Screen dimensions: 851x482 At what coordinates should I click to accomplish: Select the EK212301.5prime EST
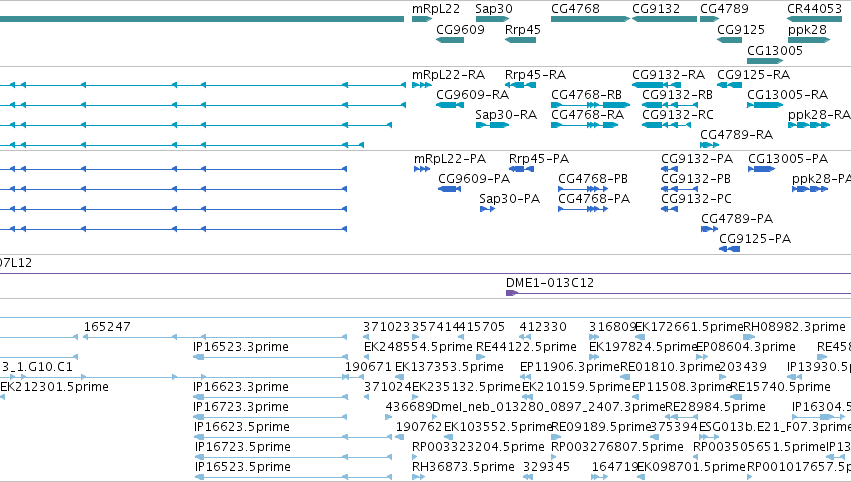pyautogui.click(x=54, y=387)
